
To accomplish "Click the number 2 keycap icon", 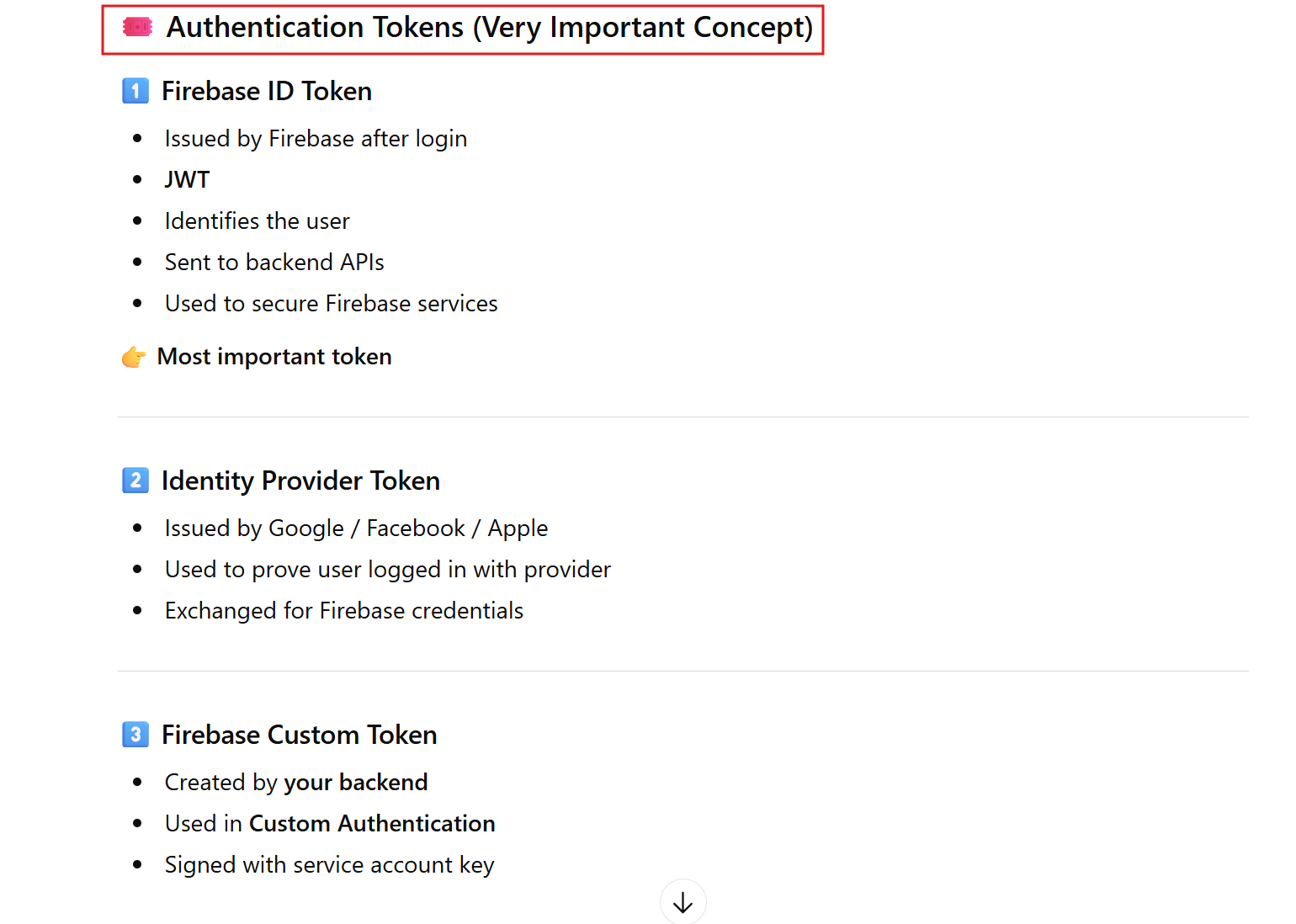I will (135, 481).
